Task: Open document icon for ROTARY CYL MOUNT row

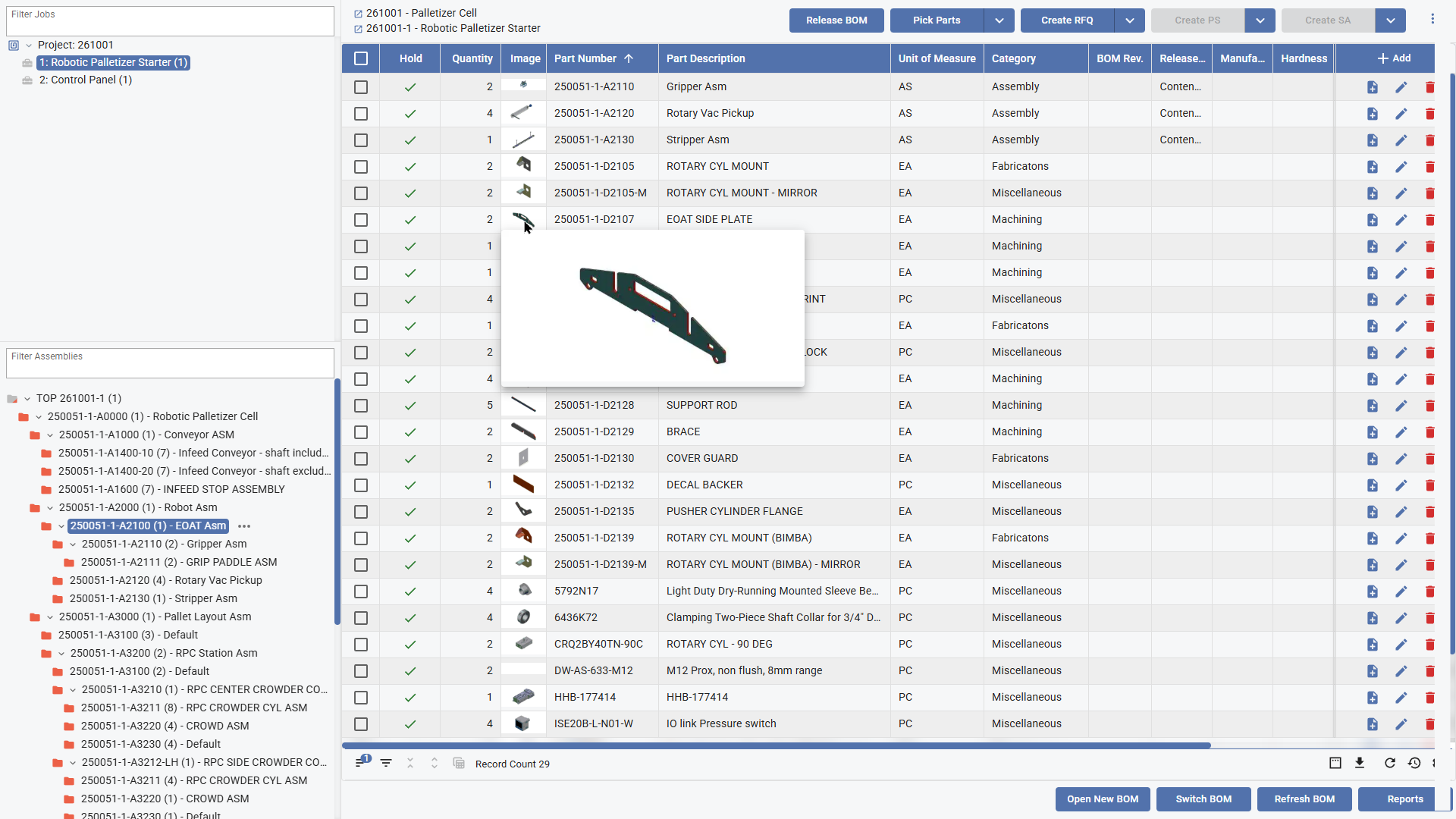Action: coord(1372,167)
